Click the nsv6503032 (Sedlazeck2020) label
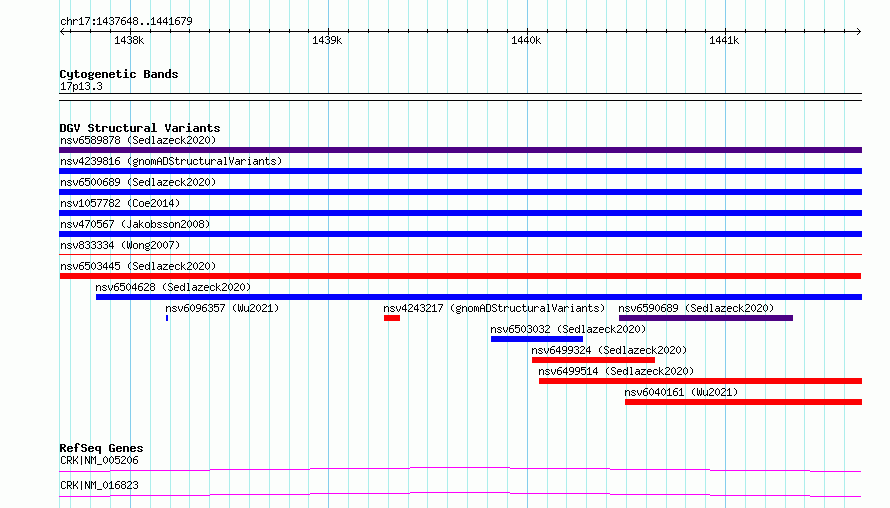The width and height of the screenshot is (890, 508). [x=568, y=329]
